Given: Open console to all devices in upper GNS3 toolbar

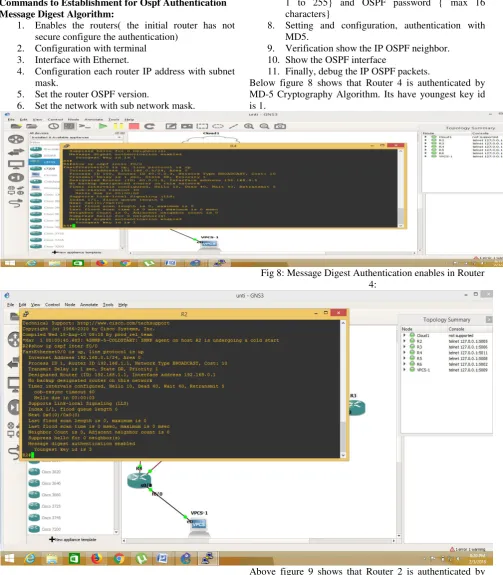Looking at the screenshot, I should point(85,126).
